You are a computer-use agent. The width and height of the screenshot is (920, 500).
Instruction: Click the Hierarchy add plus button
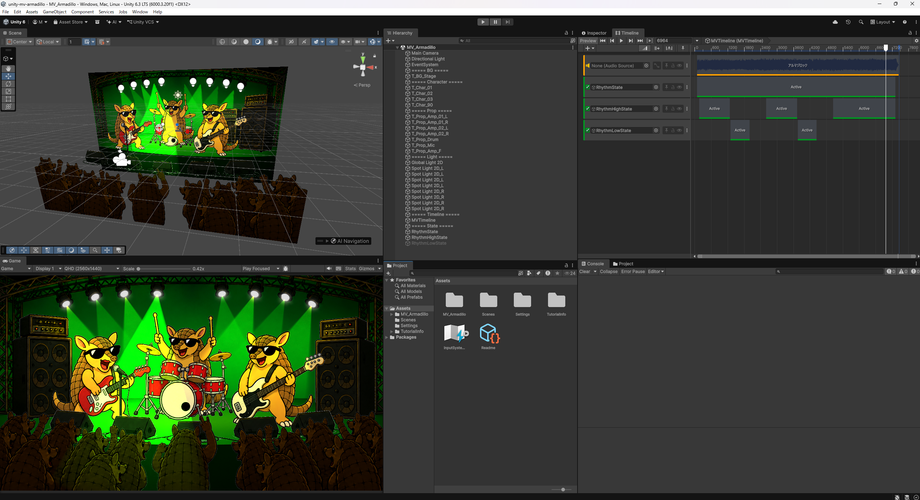click(390, 40)
